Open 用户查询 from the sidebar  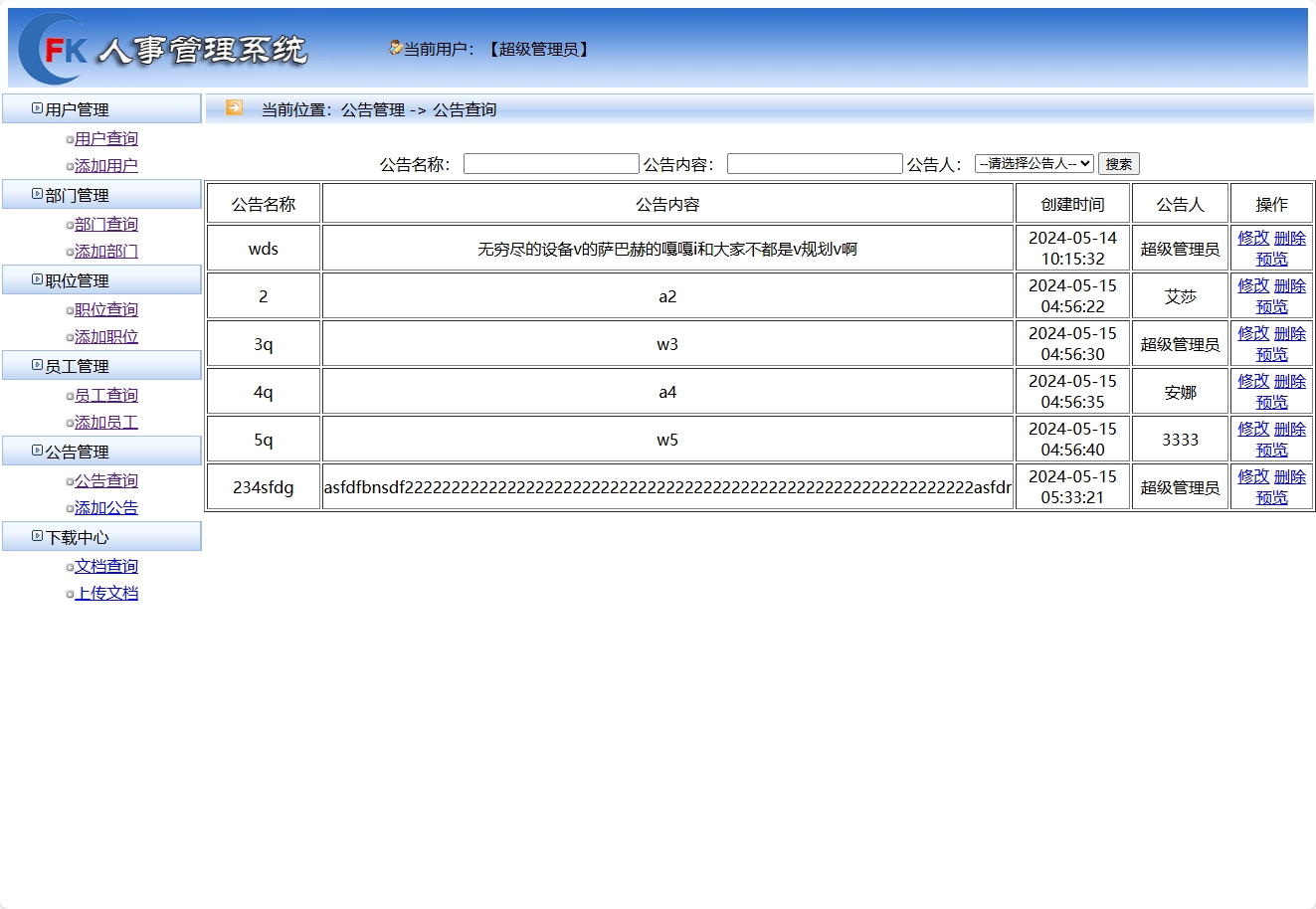point(106,139)
